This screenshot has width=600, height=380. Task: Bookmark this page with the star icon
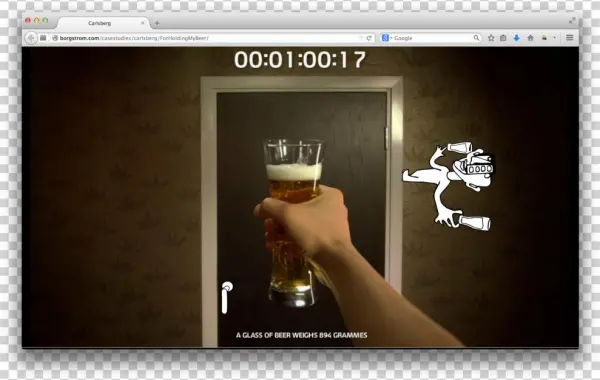tap(491, 38)
